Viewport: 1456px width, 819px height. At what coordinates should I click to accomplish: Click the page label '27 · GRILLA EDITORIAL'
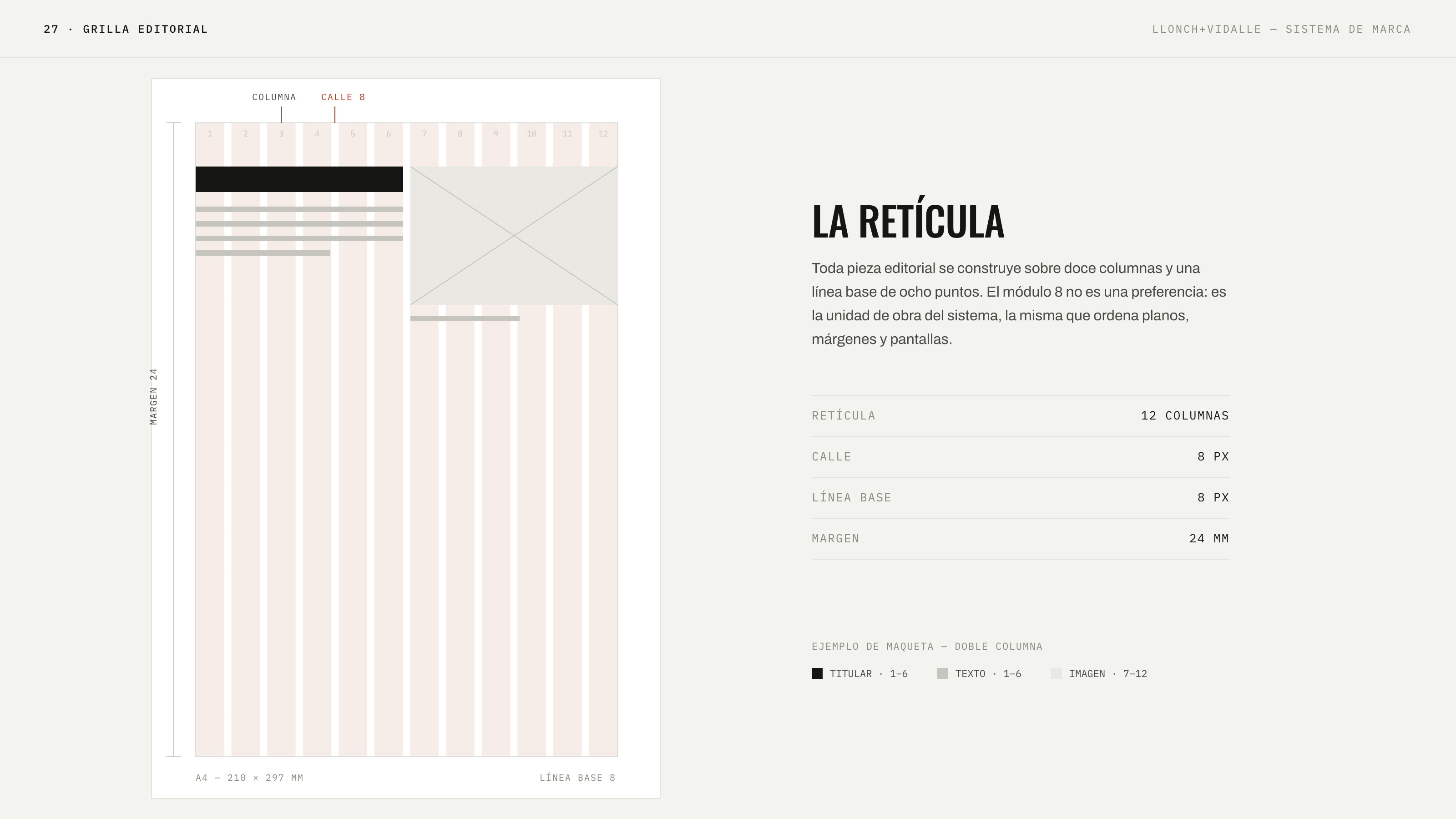[126, 29]
